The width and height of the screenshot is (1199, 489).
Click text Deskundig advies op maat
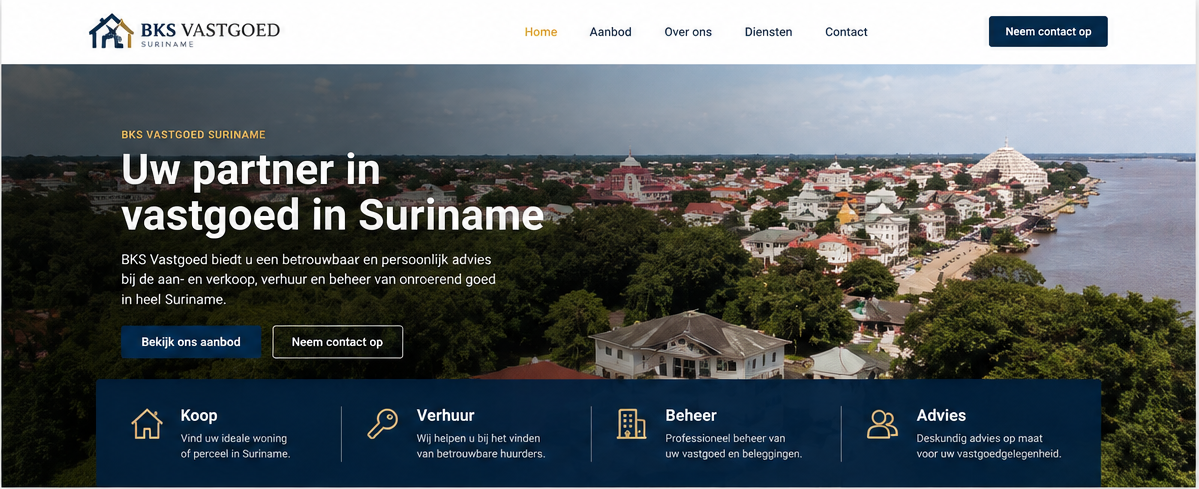tap(989, 446)
